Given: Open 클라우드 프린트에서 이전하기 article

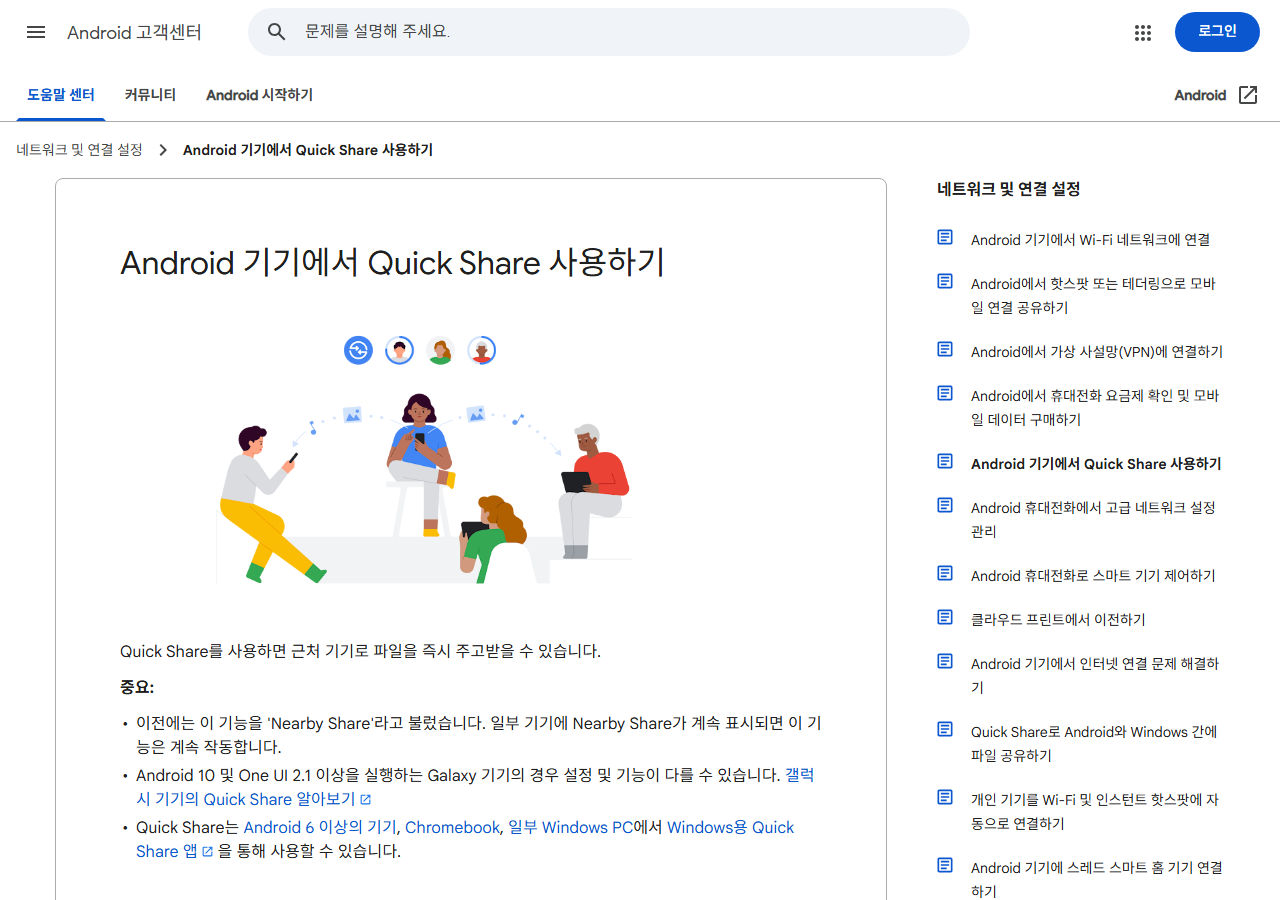Looking at the screenshot, I should click(x=1058, y=619).
